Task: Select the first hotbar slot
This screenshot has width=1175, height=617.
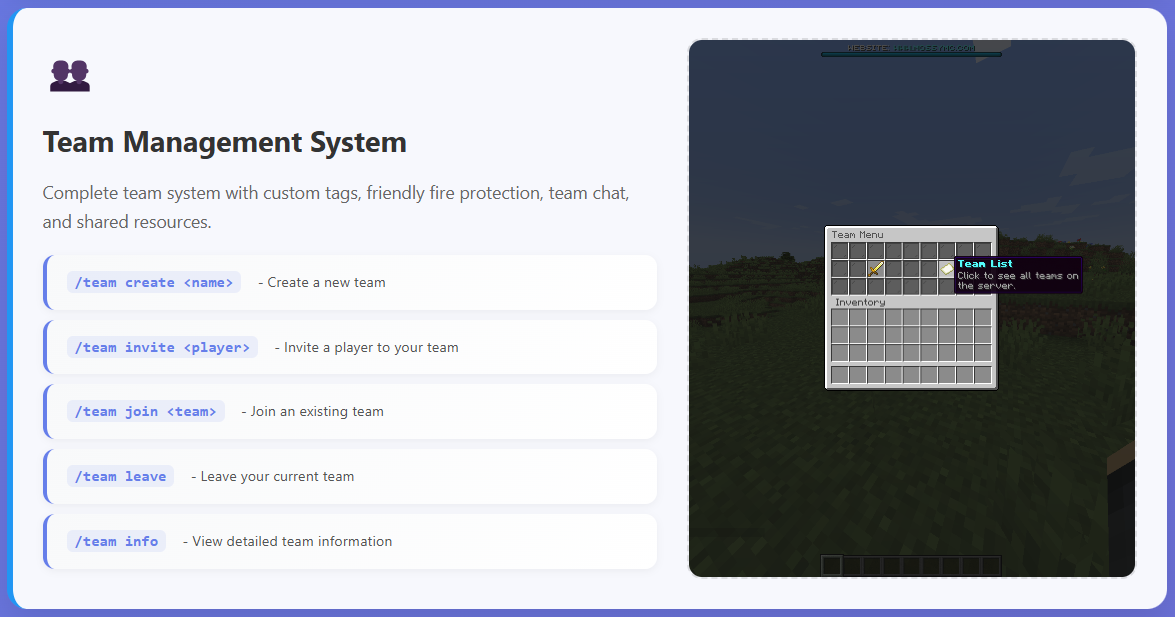Action: [831, 565]
